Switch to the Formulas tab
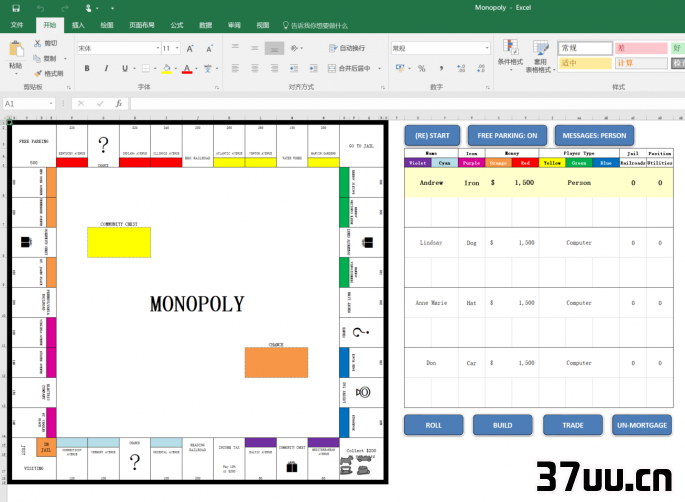 click(177, 25)
